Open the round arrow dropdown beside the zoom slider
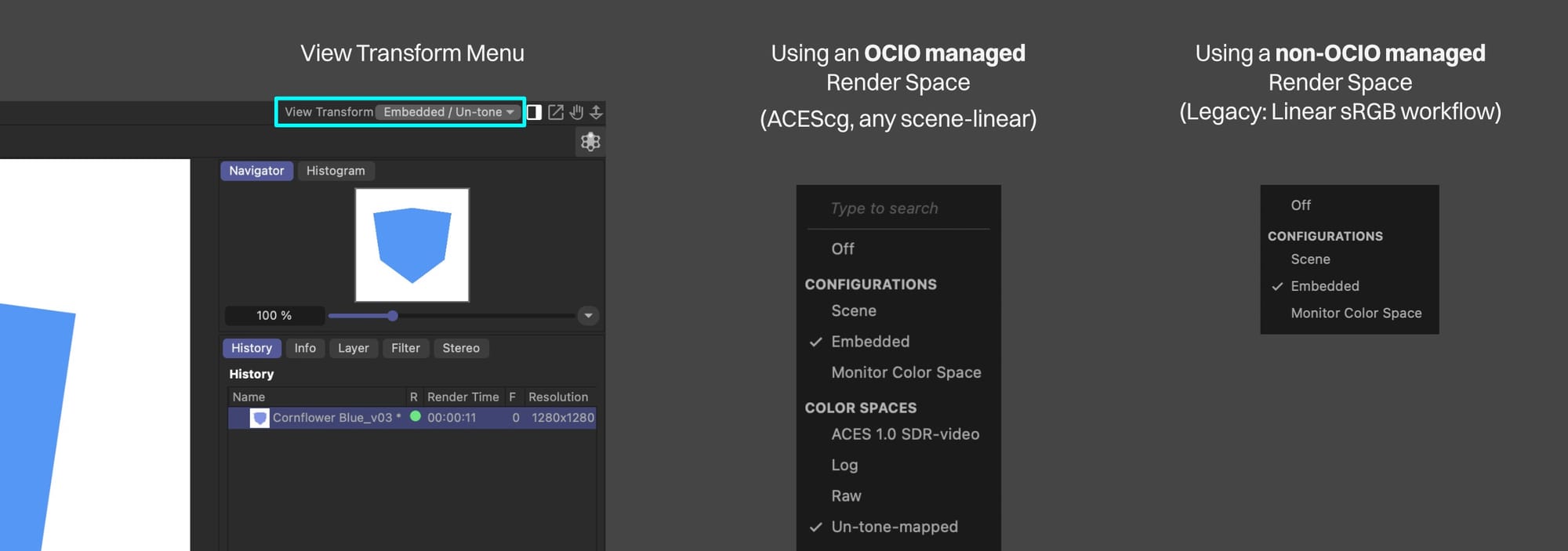 (x=588, y=315)
